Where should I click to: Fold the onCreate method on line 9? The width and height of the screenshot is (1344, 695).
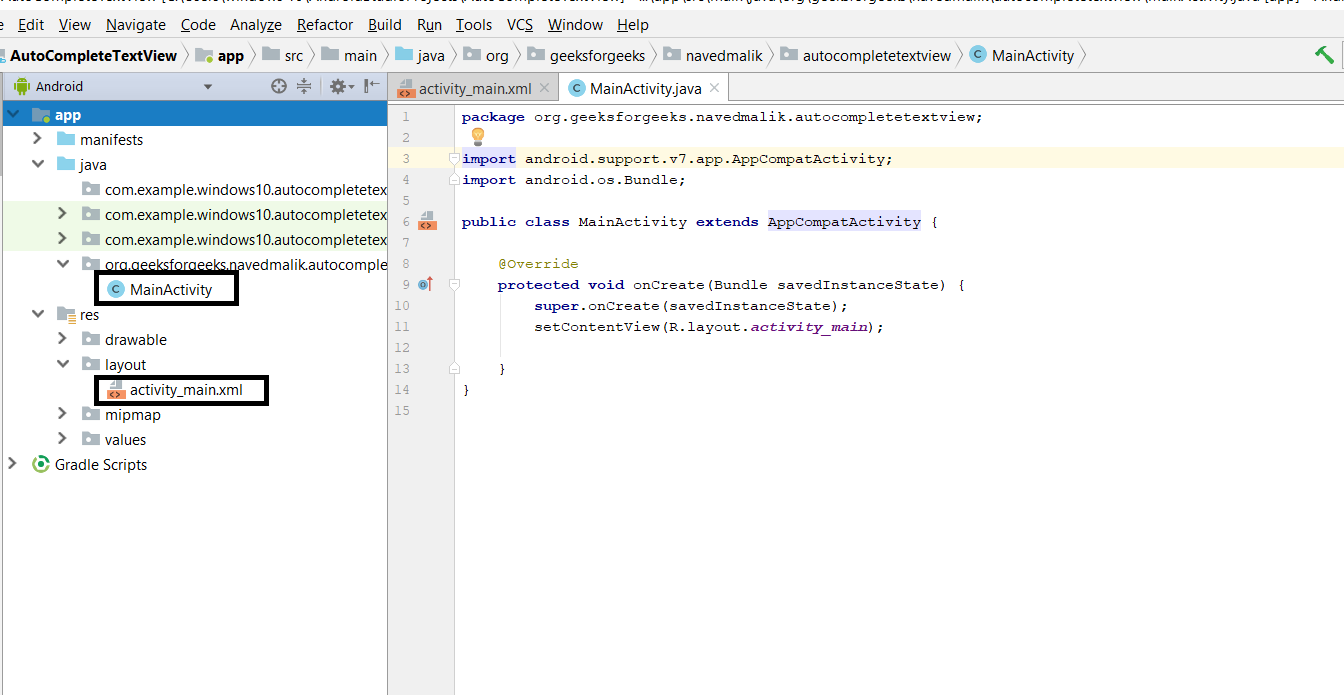[x=454, y=285]
